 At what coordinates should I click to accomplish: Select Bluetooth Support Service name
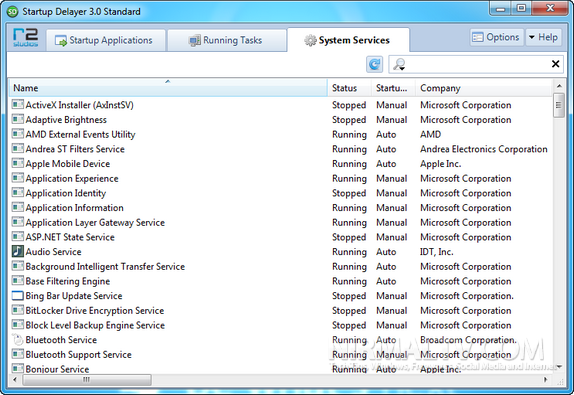coord(78,354)
